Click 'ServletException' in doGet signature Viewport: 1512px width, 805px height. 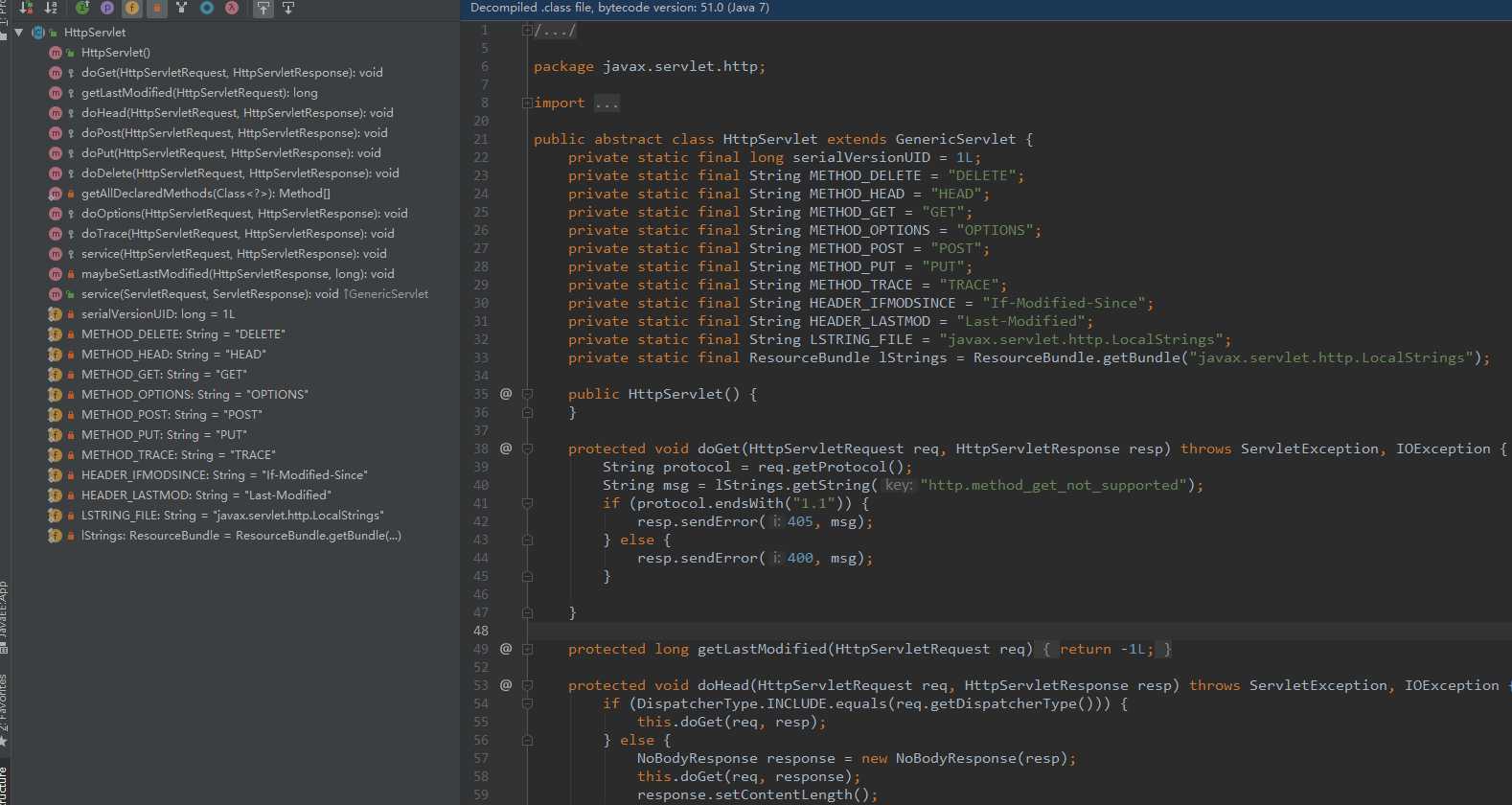tap(1310, 449)
